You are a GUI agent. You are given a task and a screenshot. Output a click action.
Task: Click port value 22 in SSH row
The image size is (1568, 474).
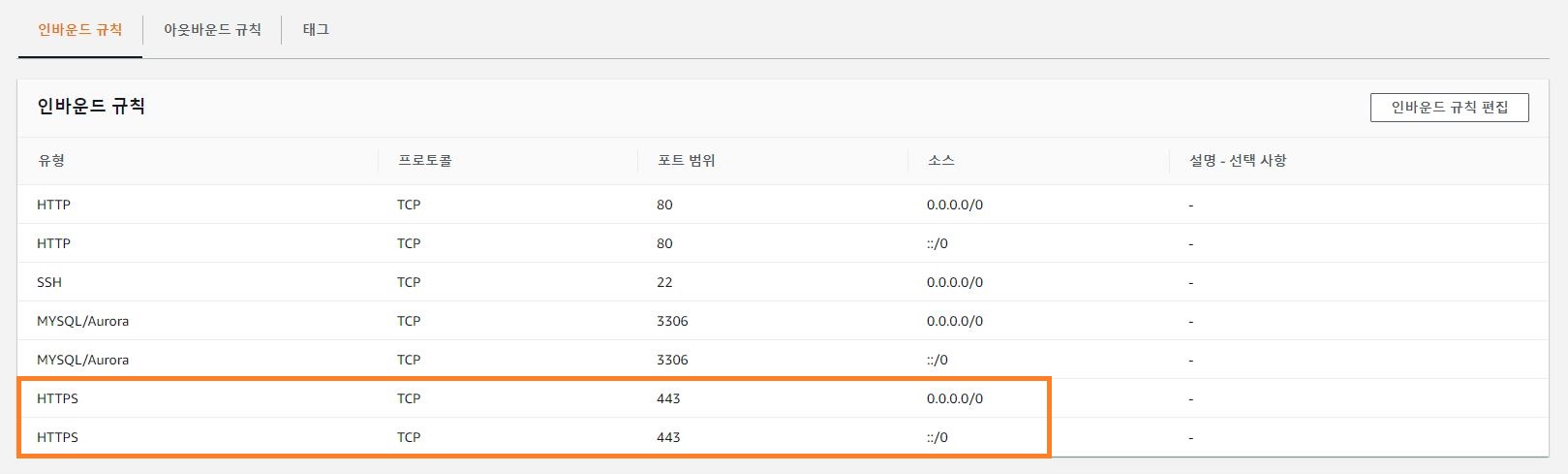pyautogui.click(x=664, y=282)
